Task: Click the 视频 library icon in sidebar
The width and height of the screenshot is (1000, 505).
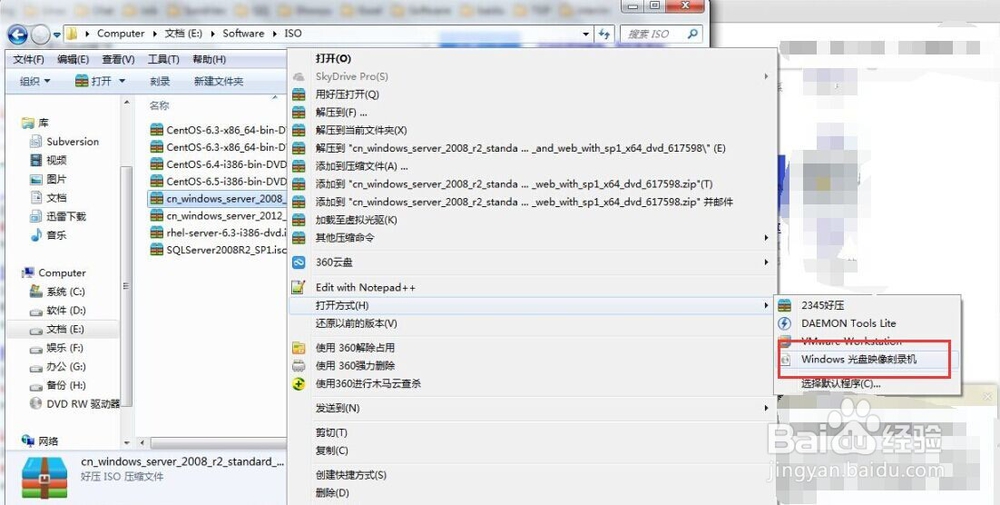Action: (x=36, y=160)
